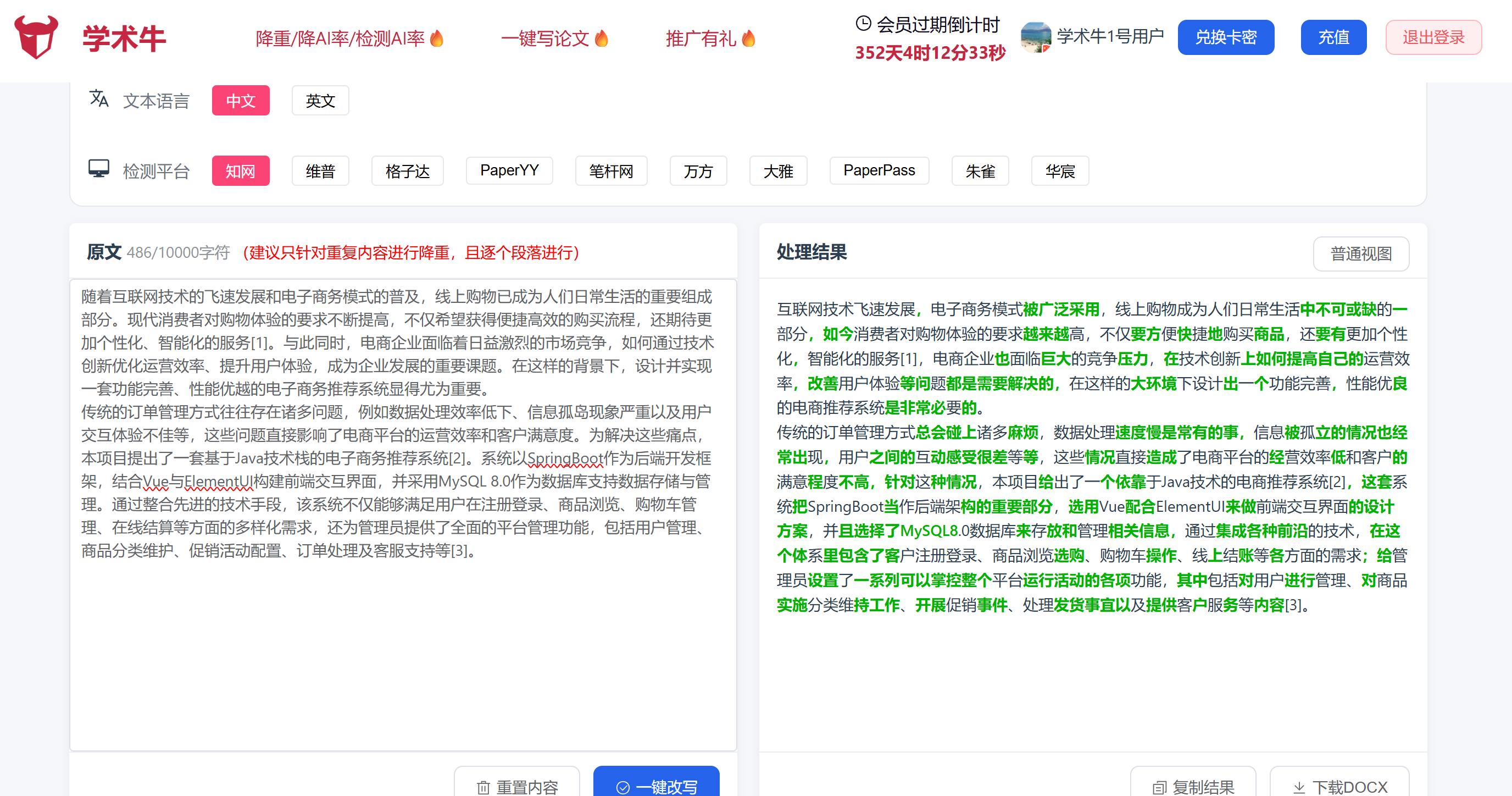Click the checkmark icon on 一键改写
The height and width of the screenshot is (796, 1512).
pyautogui.click(x=622, y=787)
